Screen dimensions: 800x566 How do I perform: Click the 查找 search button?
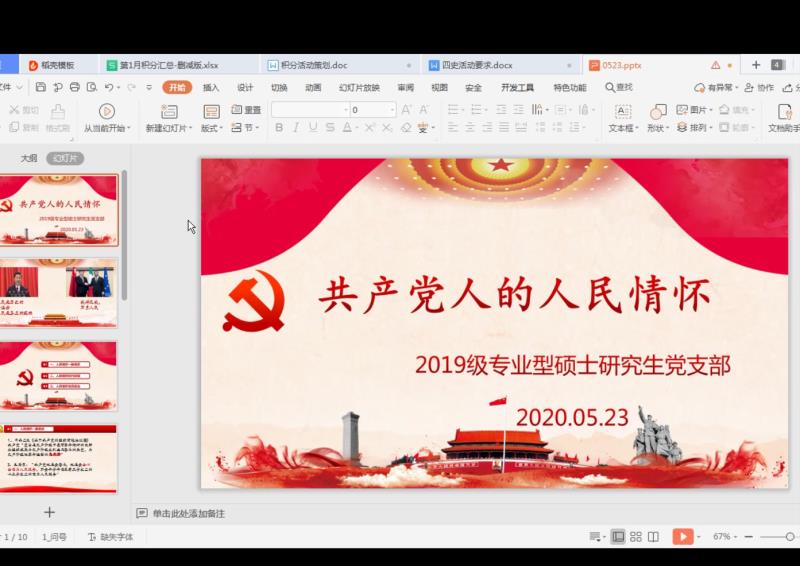tap(619, 87)
